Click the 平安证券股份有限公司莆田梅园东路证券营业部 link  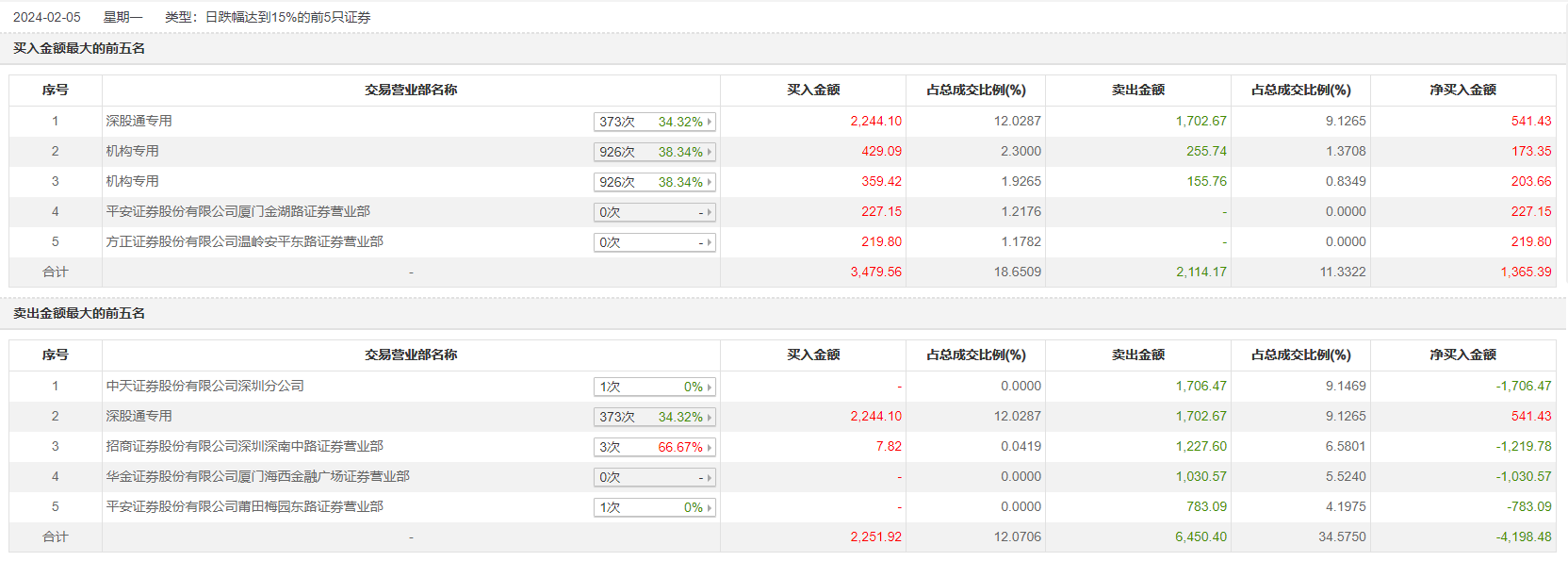coord(244,506)
